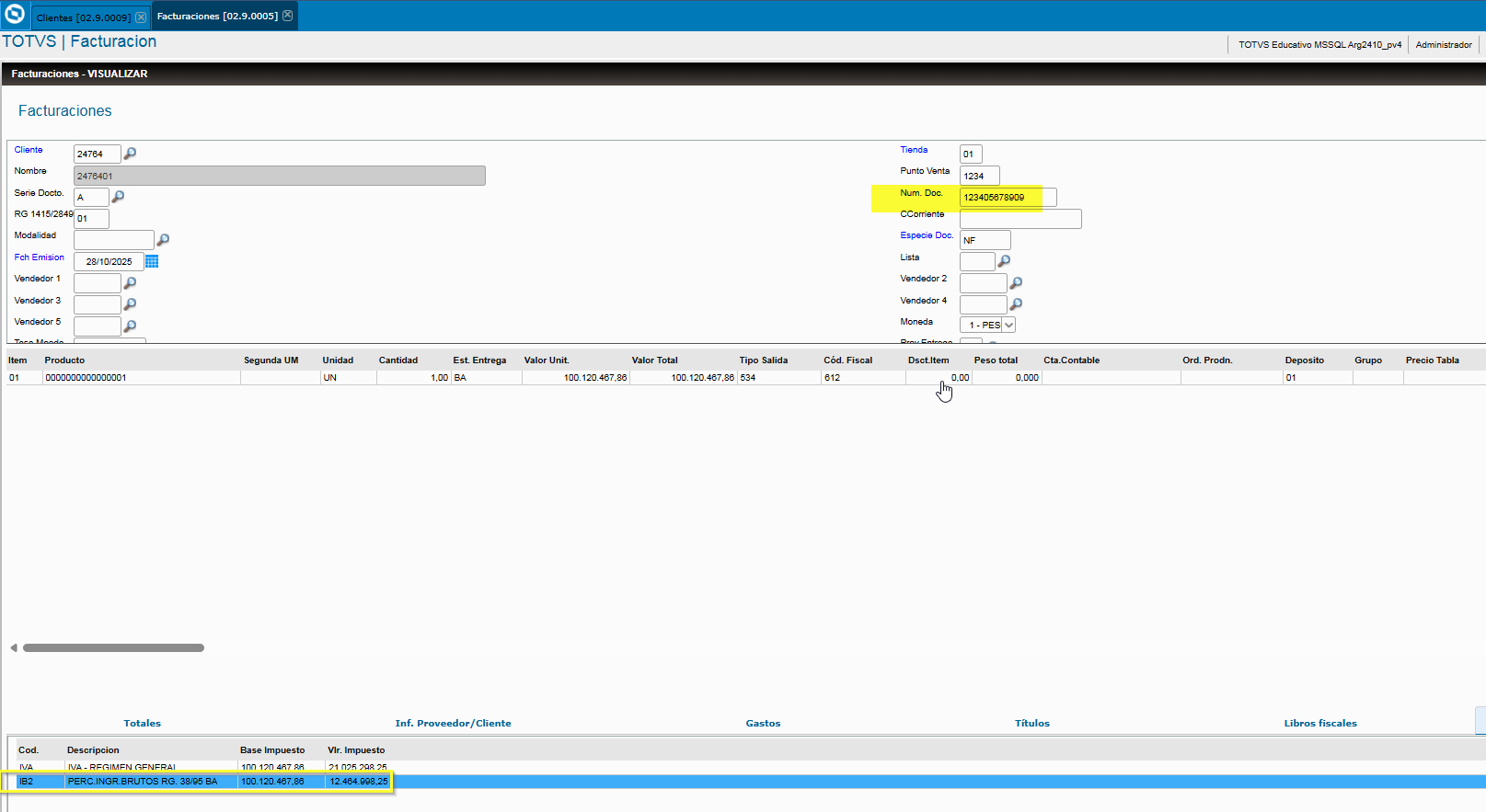Screen dimensions: 1486x812
Task: Click the Administrador user label
Action: pyautogui.click(x=1444, y=45)
